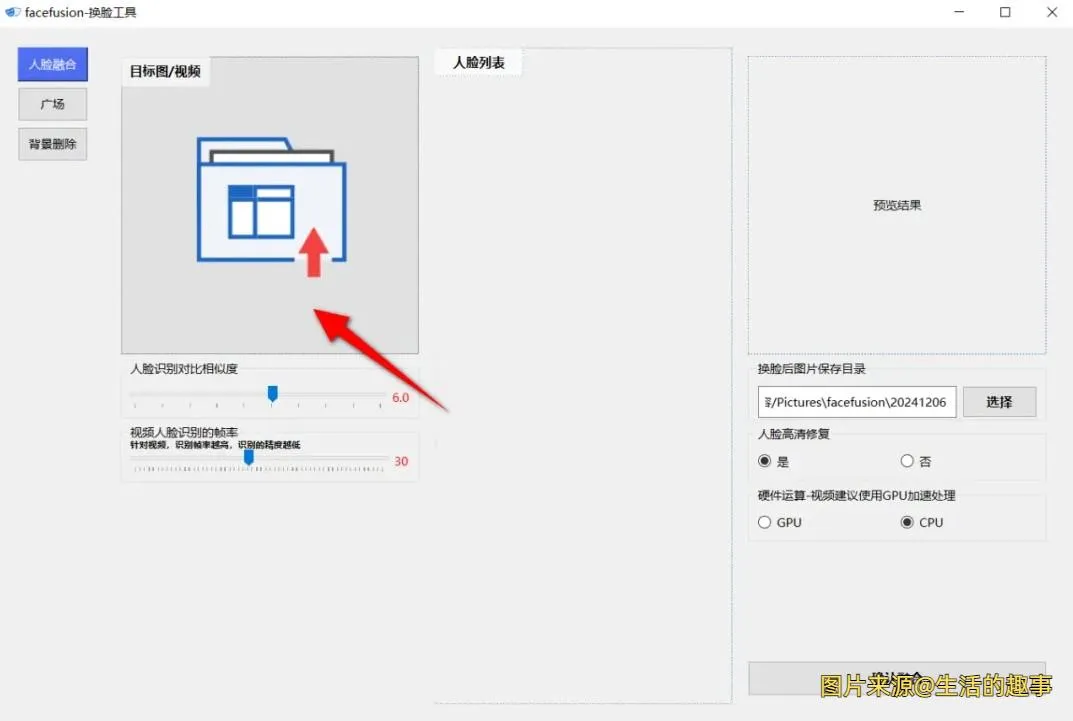
Task: Open the 预览结果 preview result area
Action: 896,204
